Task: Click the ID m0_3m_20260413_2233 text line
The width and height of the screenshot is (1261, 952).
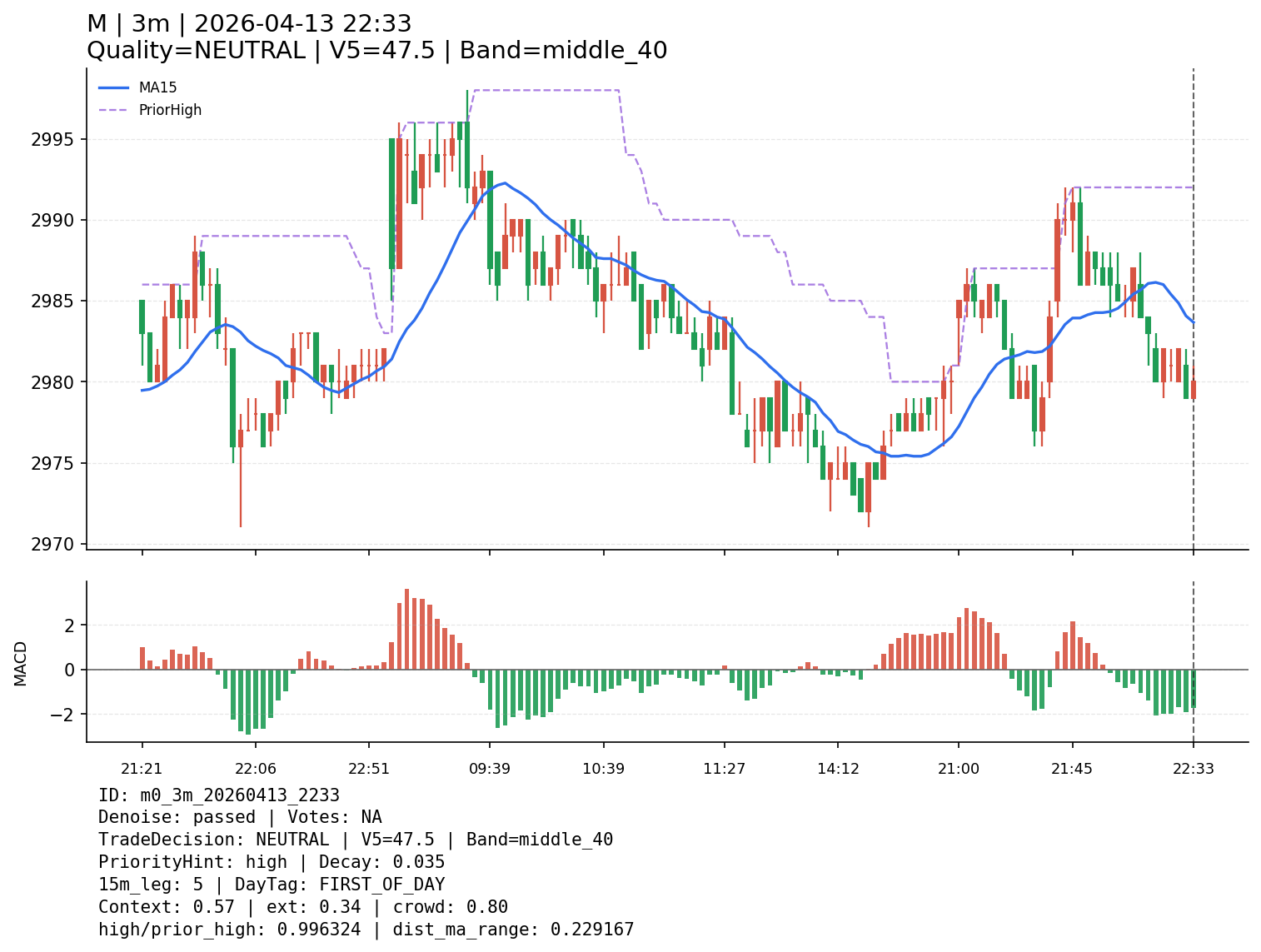Action: (x=219, y=795)
